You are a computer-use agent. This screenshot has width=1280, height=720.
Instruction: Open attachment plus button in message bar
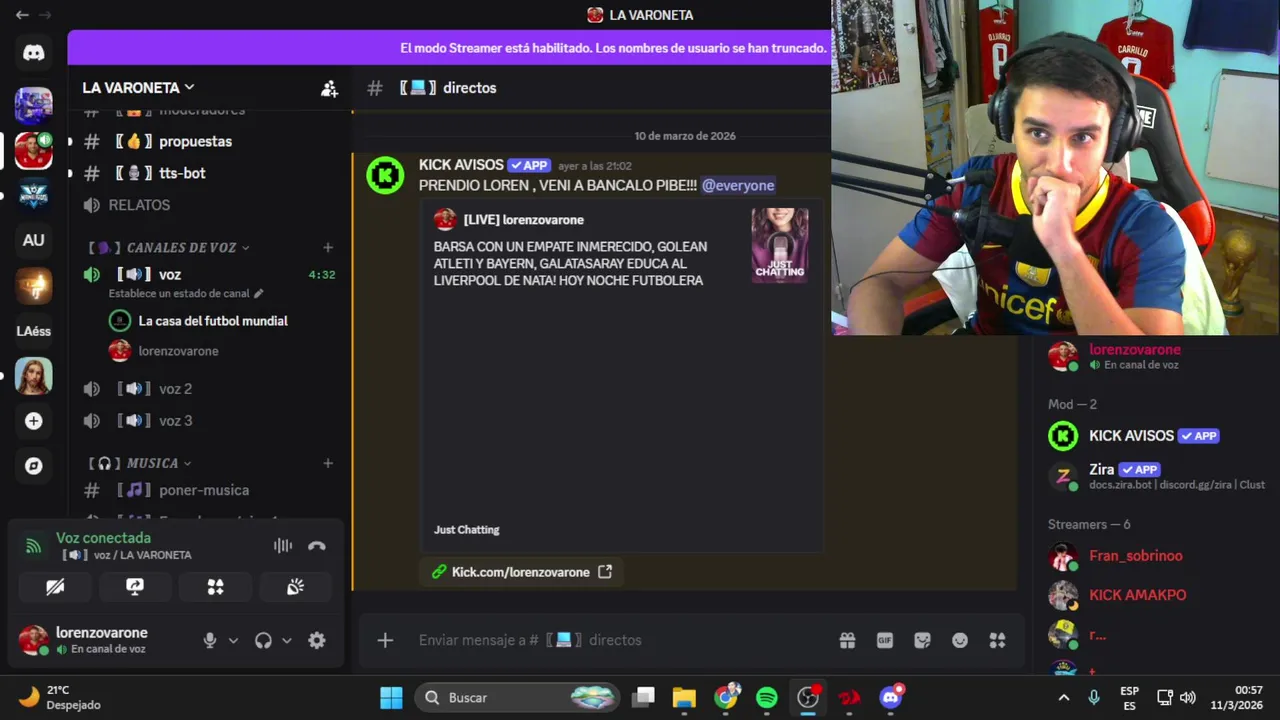(x=385, y=640)
